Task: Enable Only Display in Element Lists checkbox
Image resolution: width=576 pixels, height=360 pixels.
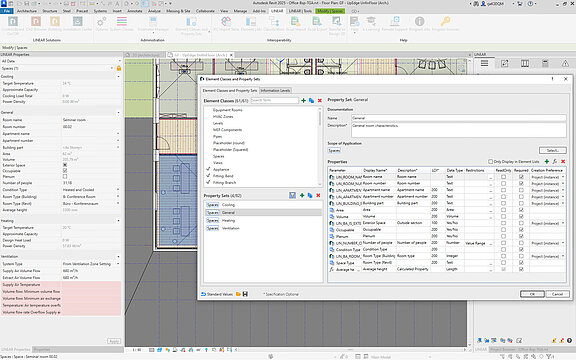Action: [490, 161]
